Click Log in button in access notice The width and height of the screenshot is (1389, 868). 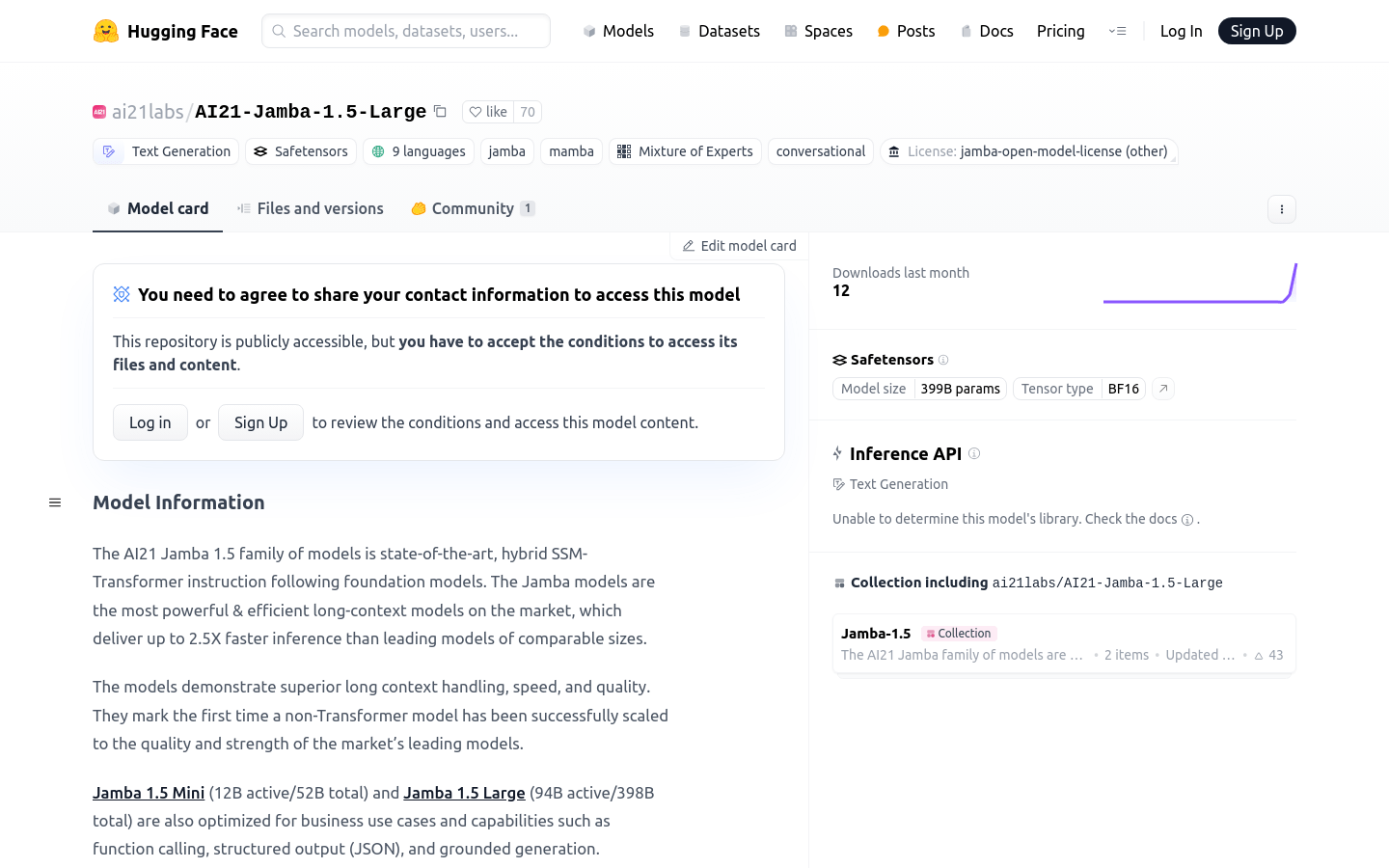[x=150, y=422]
